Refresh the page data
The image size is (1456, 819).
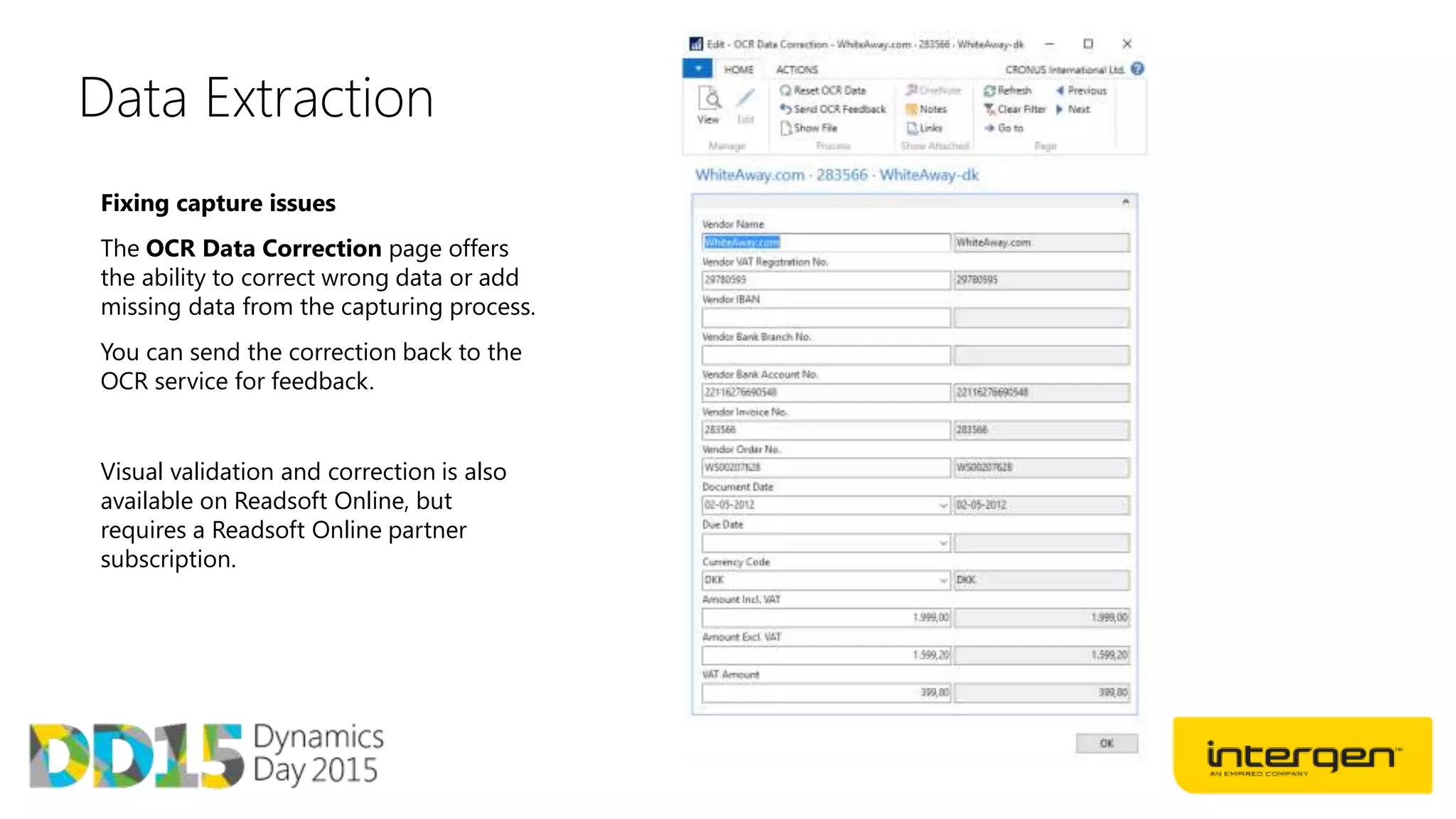pos(1007,90)
